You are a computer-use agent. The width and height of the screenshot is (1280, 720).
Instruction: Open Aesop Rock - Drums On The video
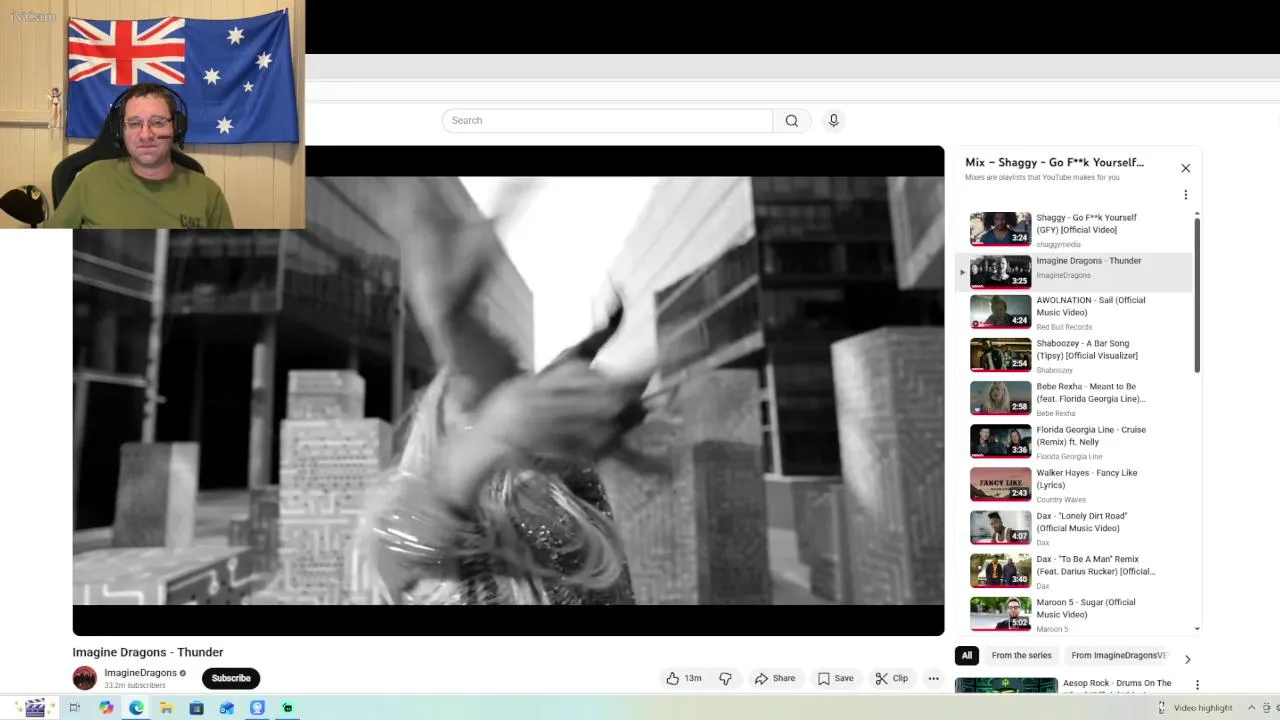[1117, 683]
